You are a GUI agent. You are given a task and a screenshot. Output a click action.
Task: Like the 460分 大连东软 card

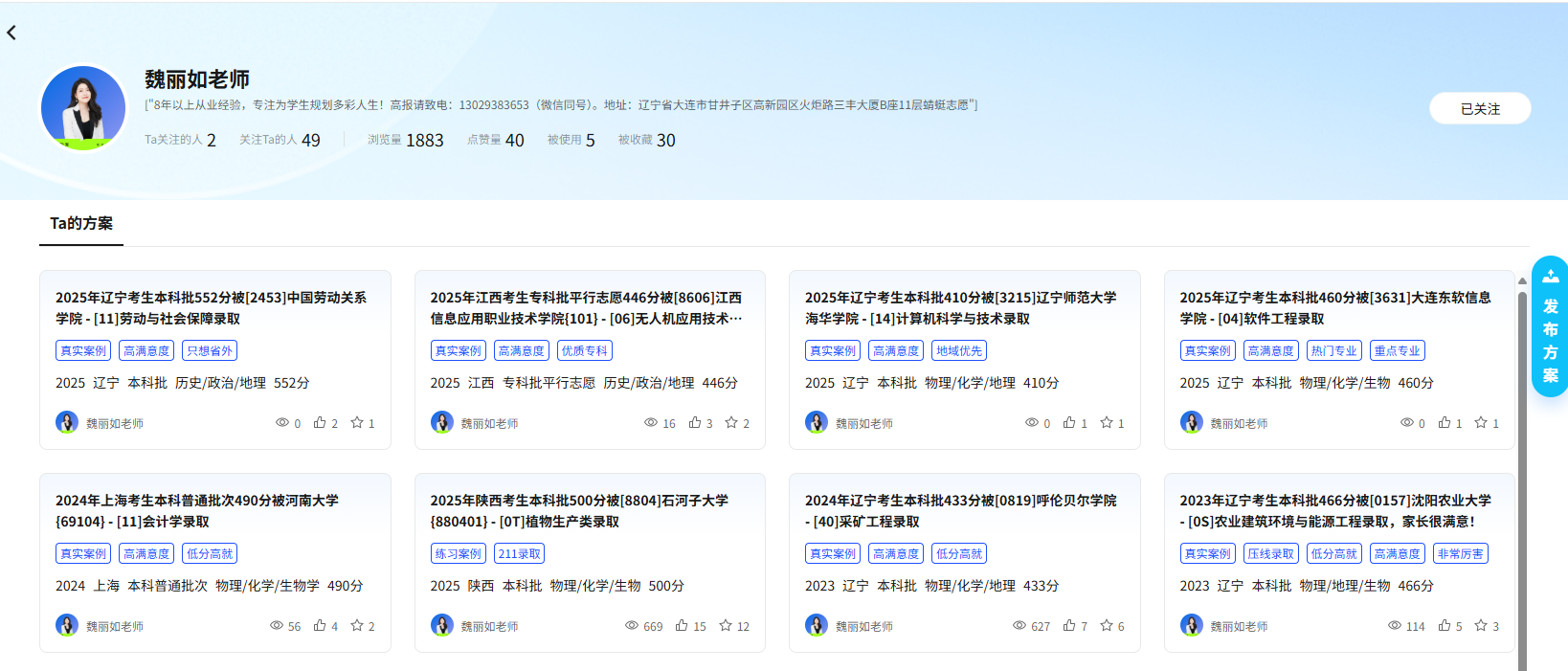tap(1445, 422)
